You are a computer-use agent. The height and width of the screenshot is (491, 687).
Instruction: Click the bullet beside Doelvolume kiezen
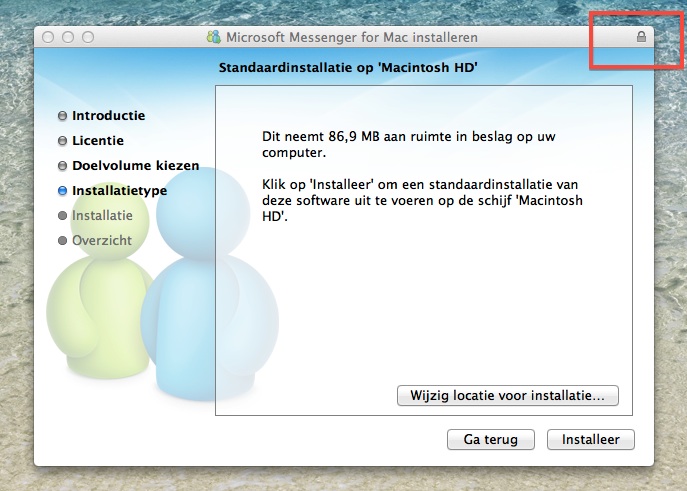click(x=62, y=166)
